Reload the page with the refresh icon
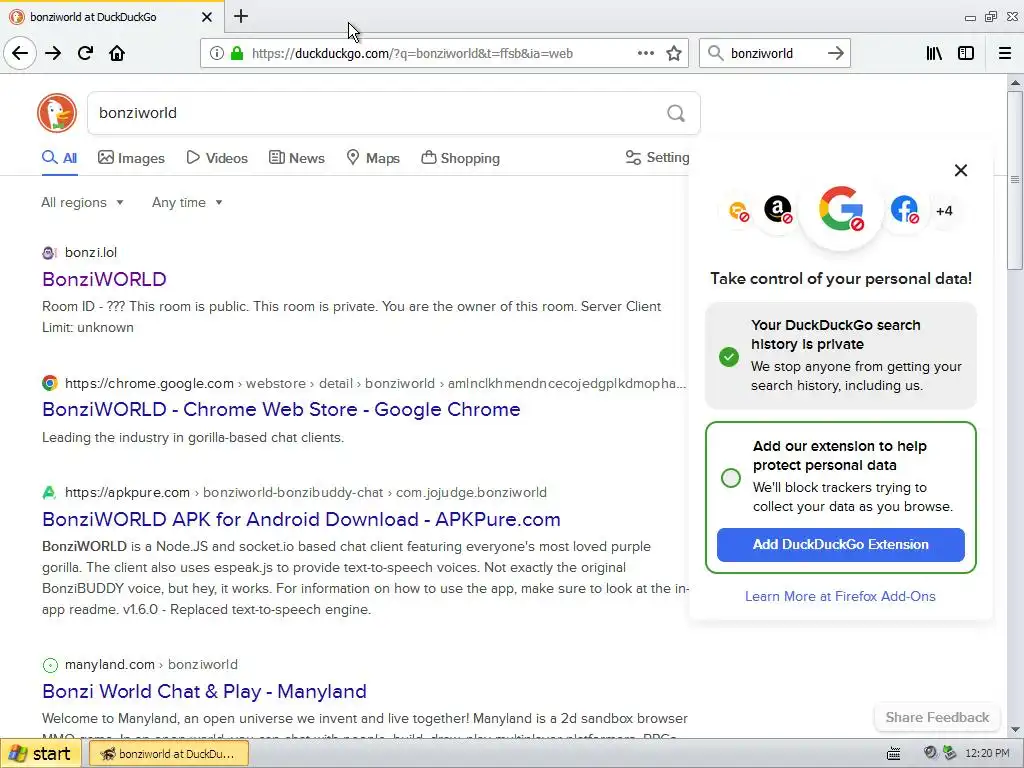The image size is (1024, 768). pyautogui.click(x=85, y=53)
